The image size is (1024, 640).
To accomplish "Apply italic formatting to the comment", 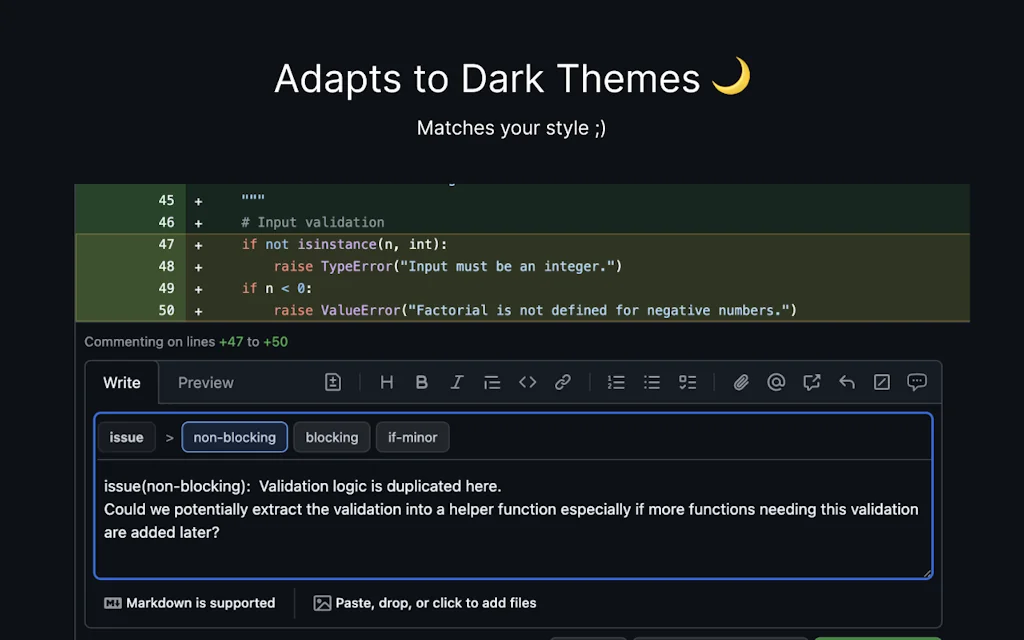I will tap(457, 382).
